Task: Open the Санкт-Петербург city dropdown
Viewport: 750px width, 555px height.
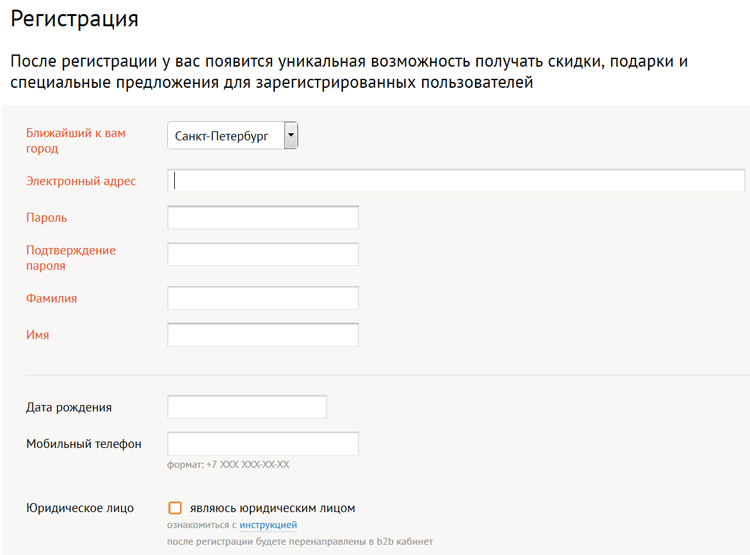Action: [x=232, y=135]
